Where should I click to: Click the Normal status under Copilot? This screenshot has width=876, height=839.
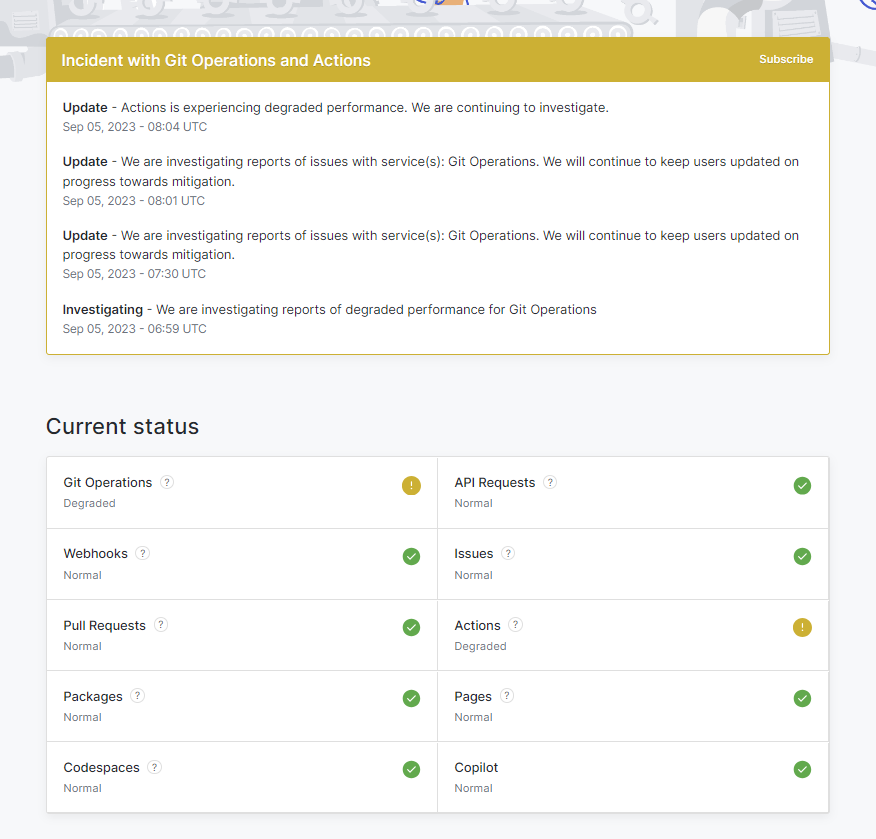(x=473, y=788)
